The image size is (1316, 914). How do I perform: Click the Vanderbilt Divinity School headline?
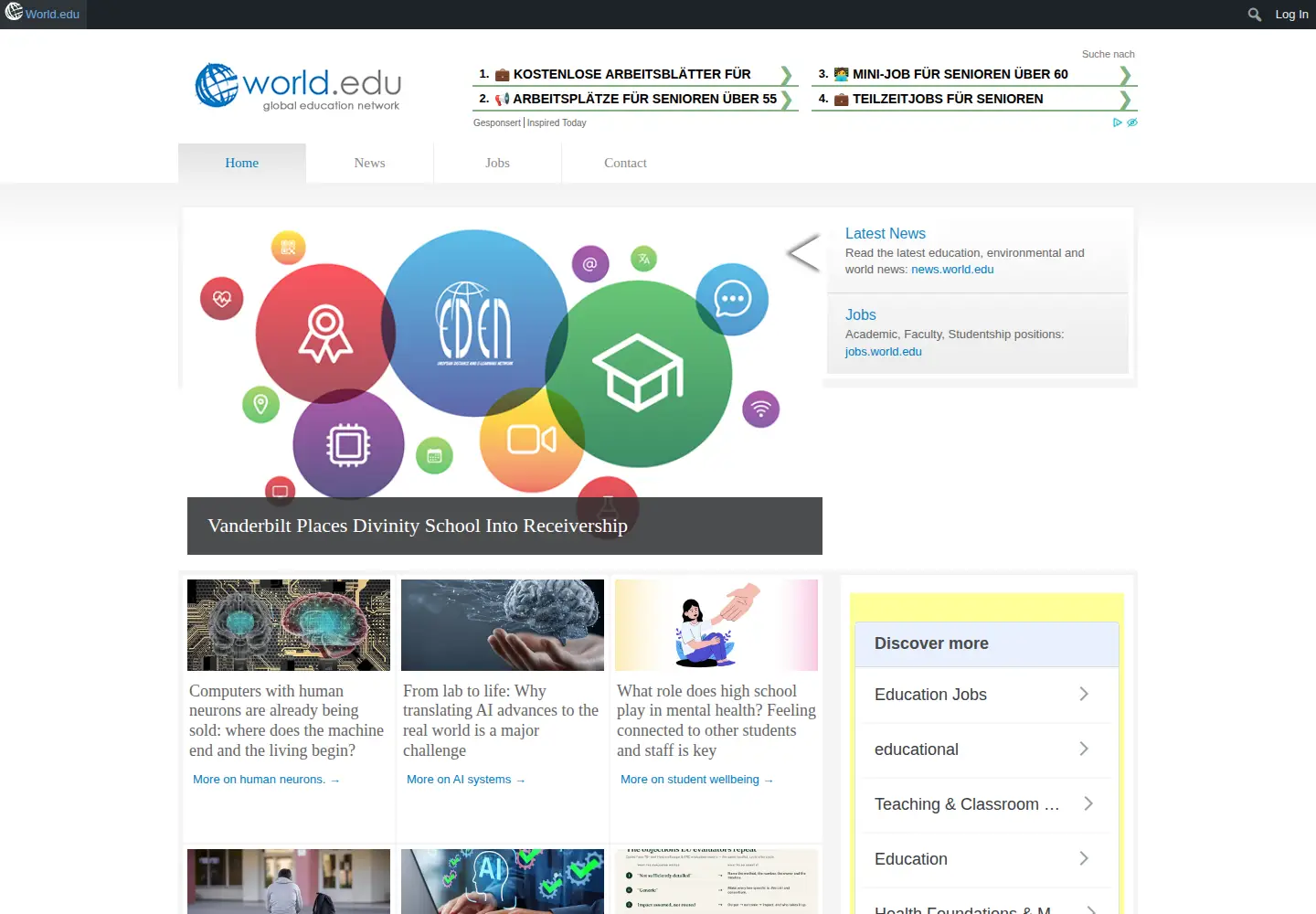(x=418, y=526)
